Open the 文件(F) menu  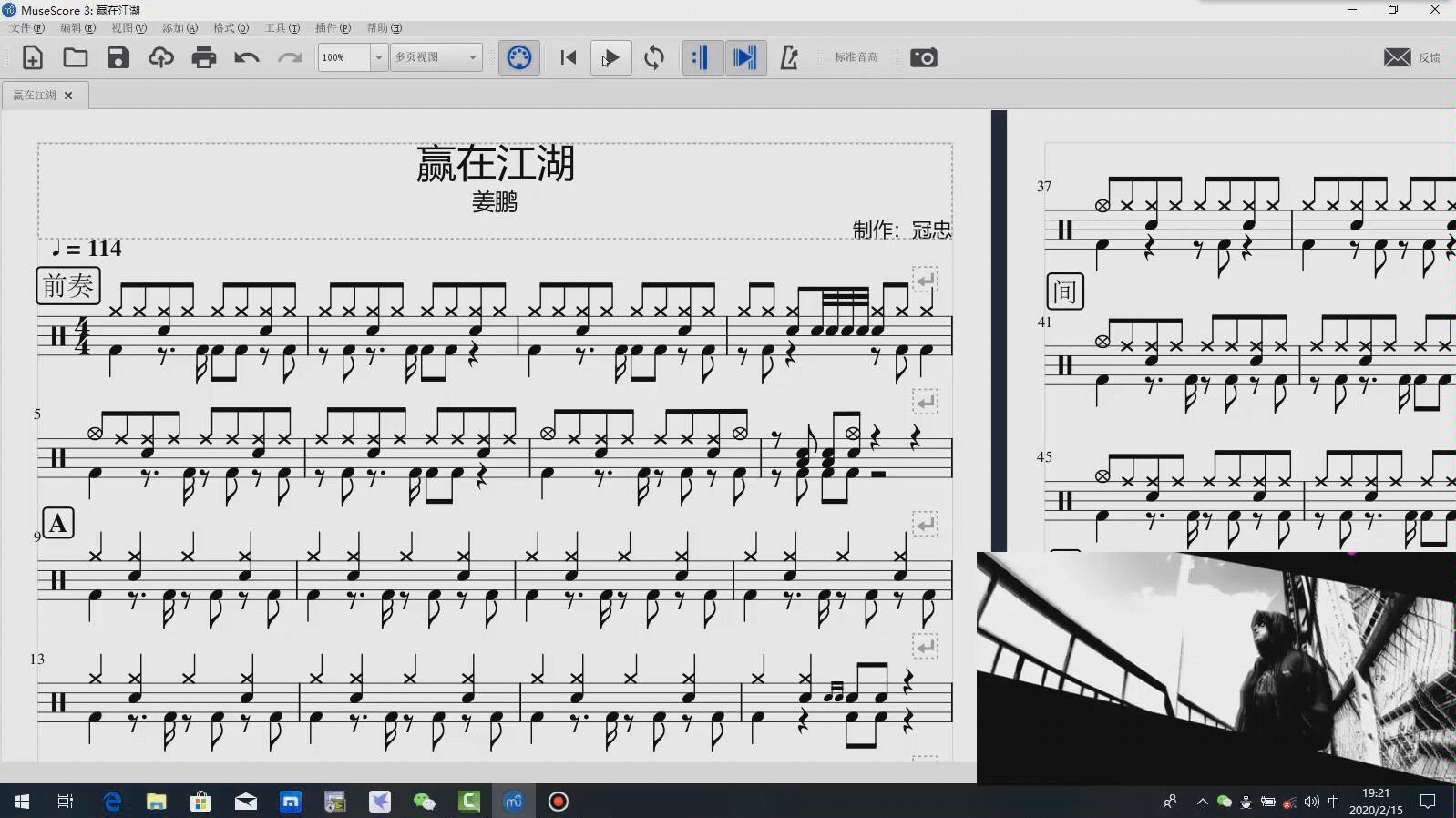27,28
